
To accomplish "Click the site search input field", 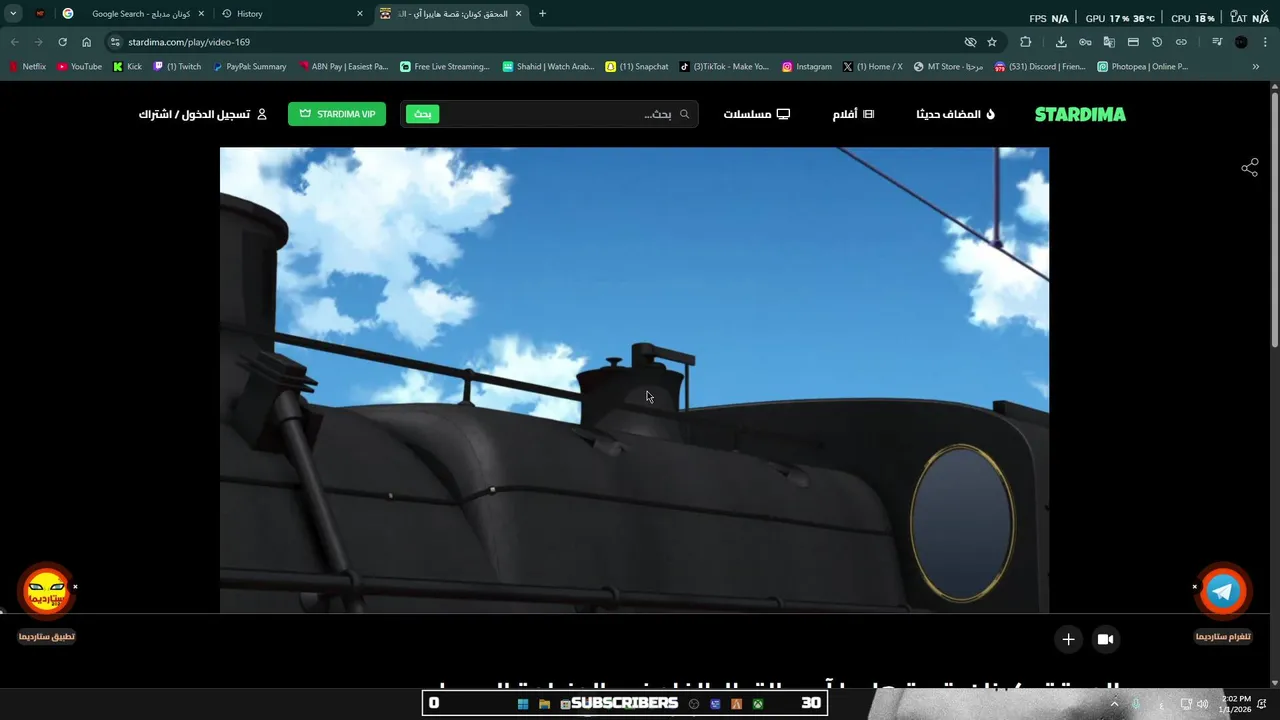I will (568, 114).
